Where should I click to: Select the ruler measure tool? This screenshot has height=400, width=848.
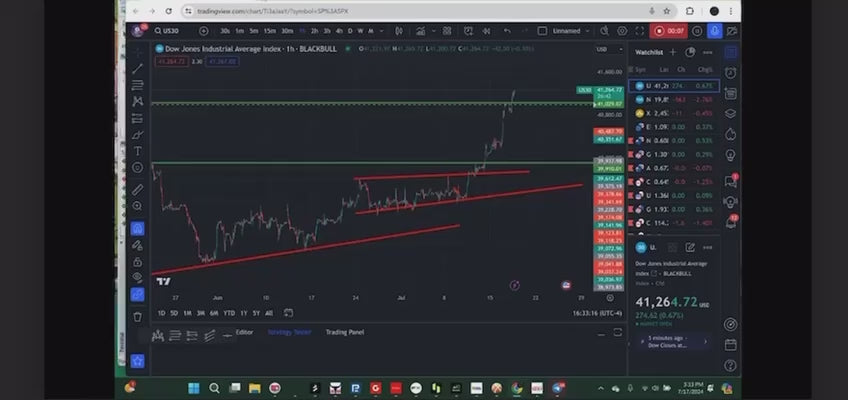click(137, 189)
